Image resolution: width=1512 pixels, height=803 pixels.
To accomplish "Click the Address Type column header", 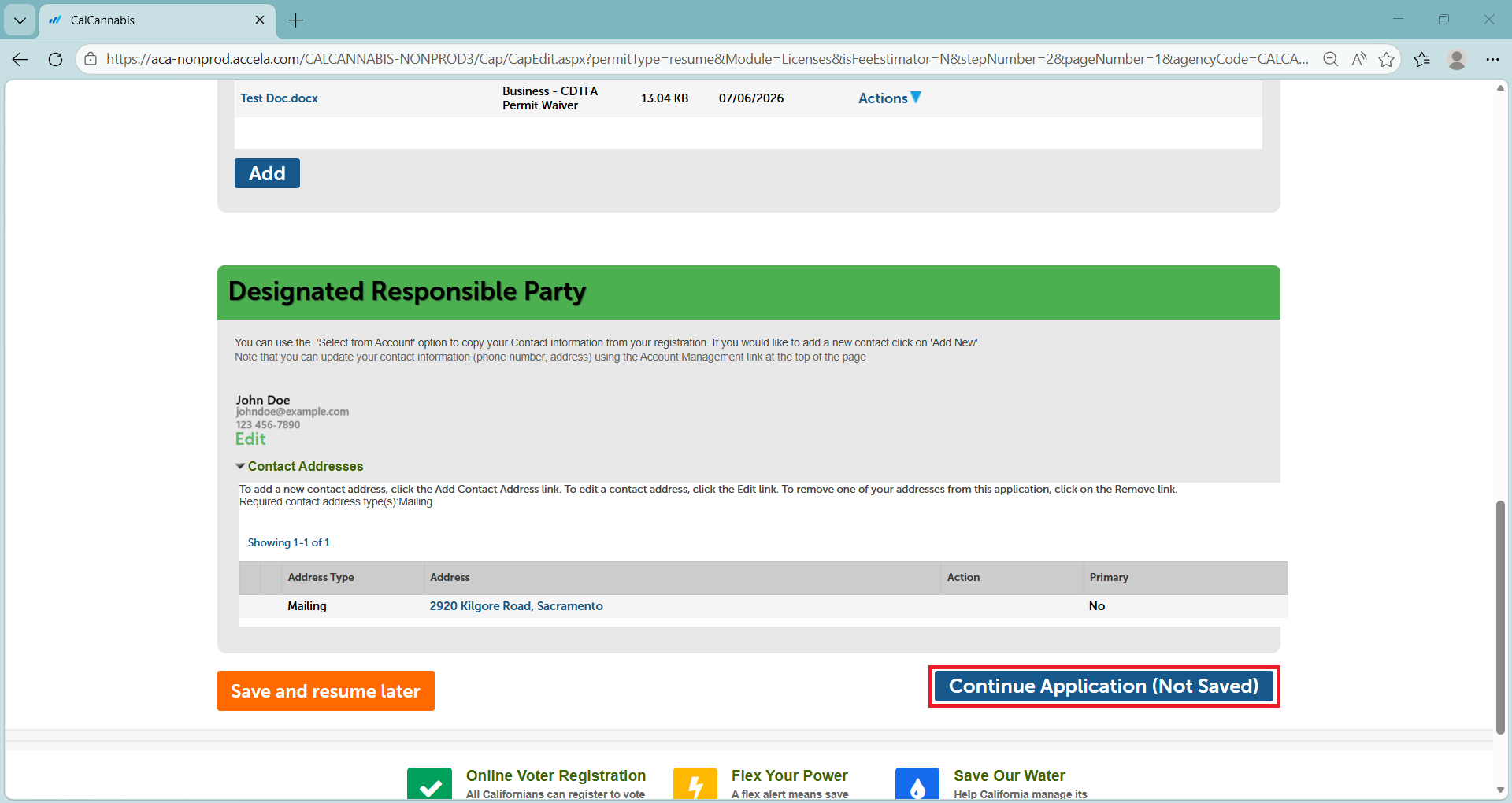I will click(x=321, y=577).
